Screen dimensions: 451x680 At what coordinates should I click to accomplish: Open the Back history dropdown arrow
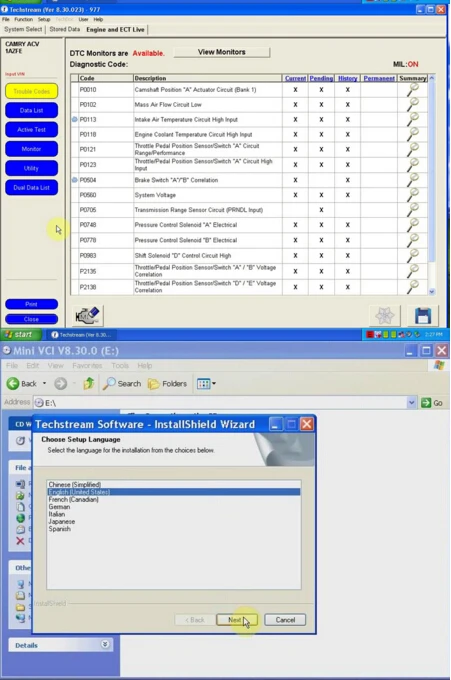(44, 383)
